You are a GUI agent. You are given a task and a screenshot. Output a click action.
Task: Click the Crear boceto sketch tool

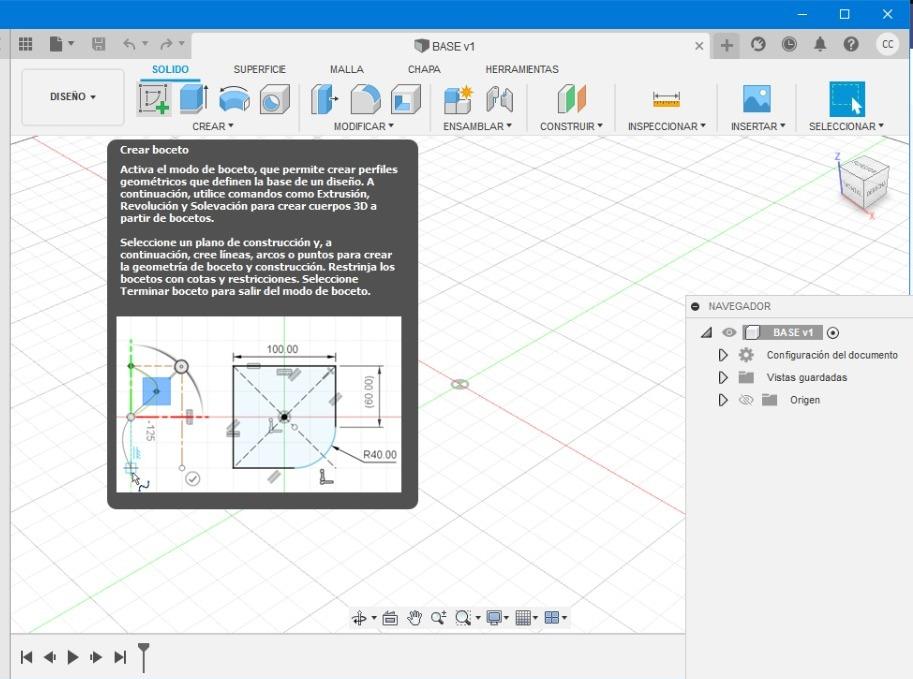coord(154,99)
